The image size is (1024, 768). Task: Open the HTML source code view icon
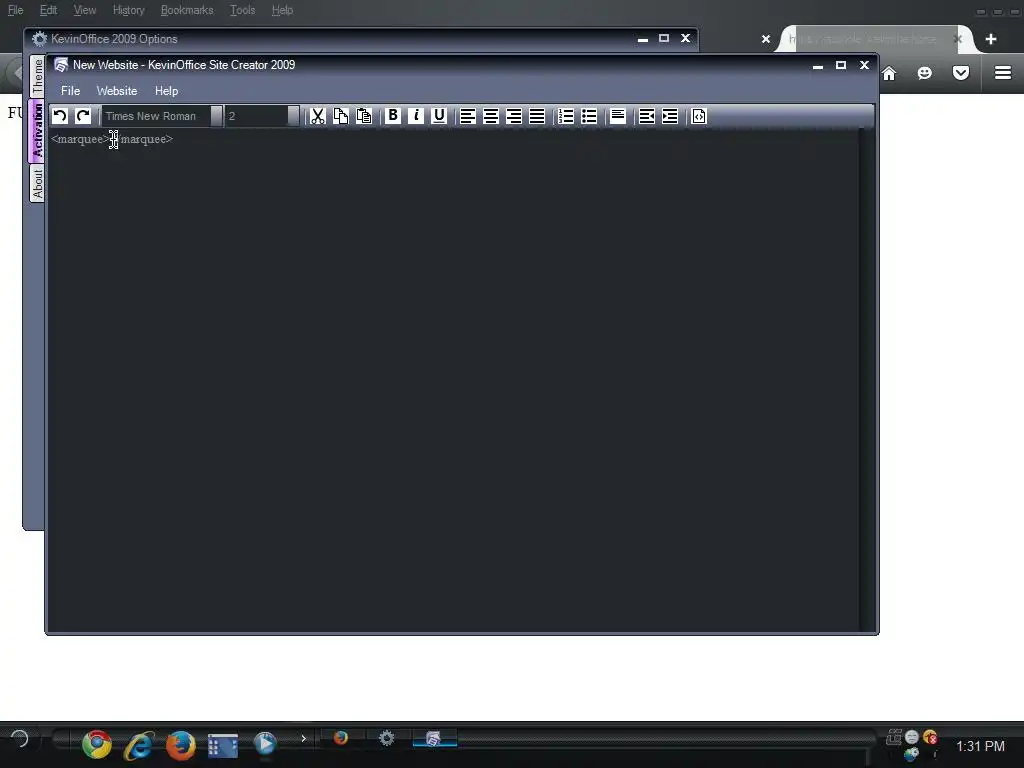[699, 116]
